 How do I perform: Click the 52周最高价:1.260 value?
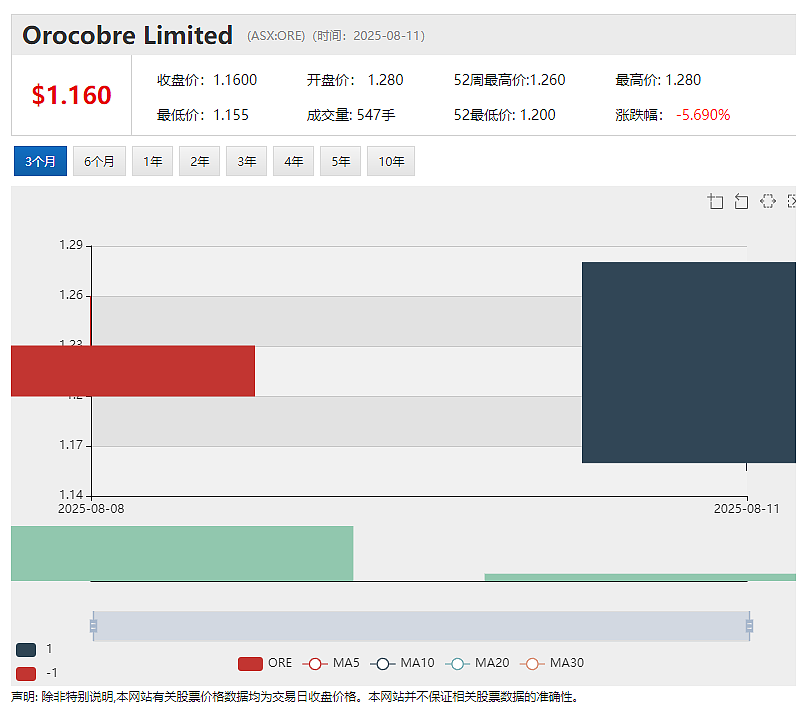(x=510, y=80)
